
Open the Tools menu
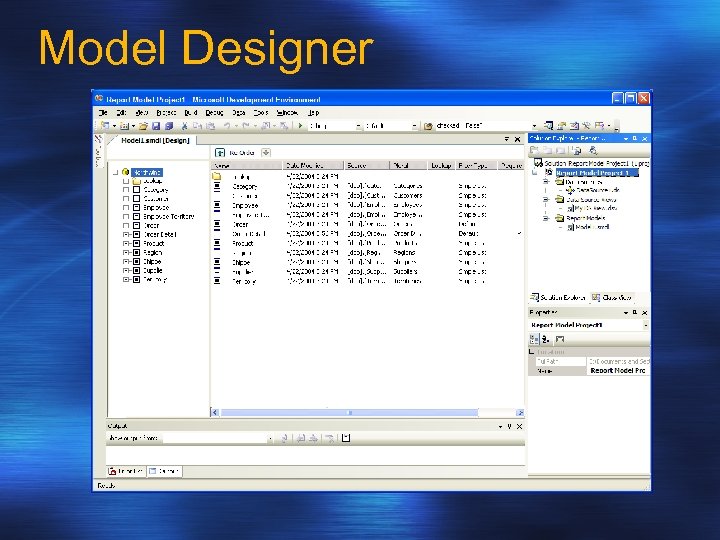tap(261, 112)
